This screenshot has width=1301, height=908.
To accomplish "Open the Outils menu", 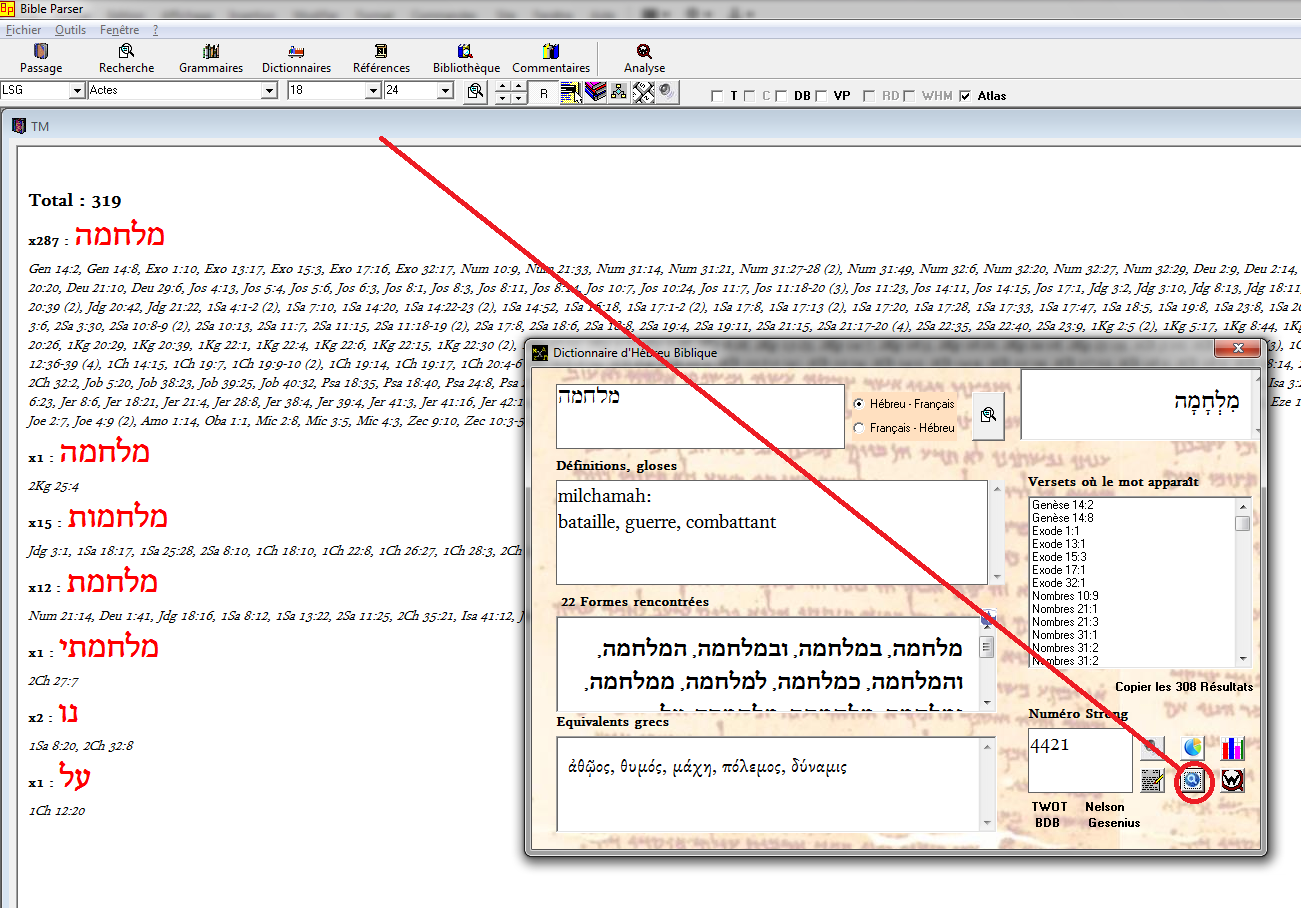I will 70,30.
